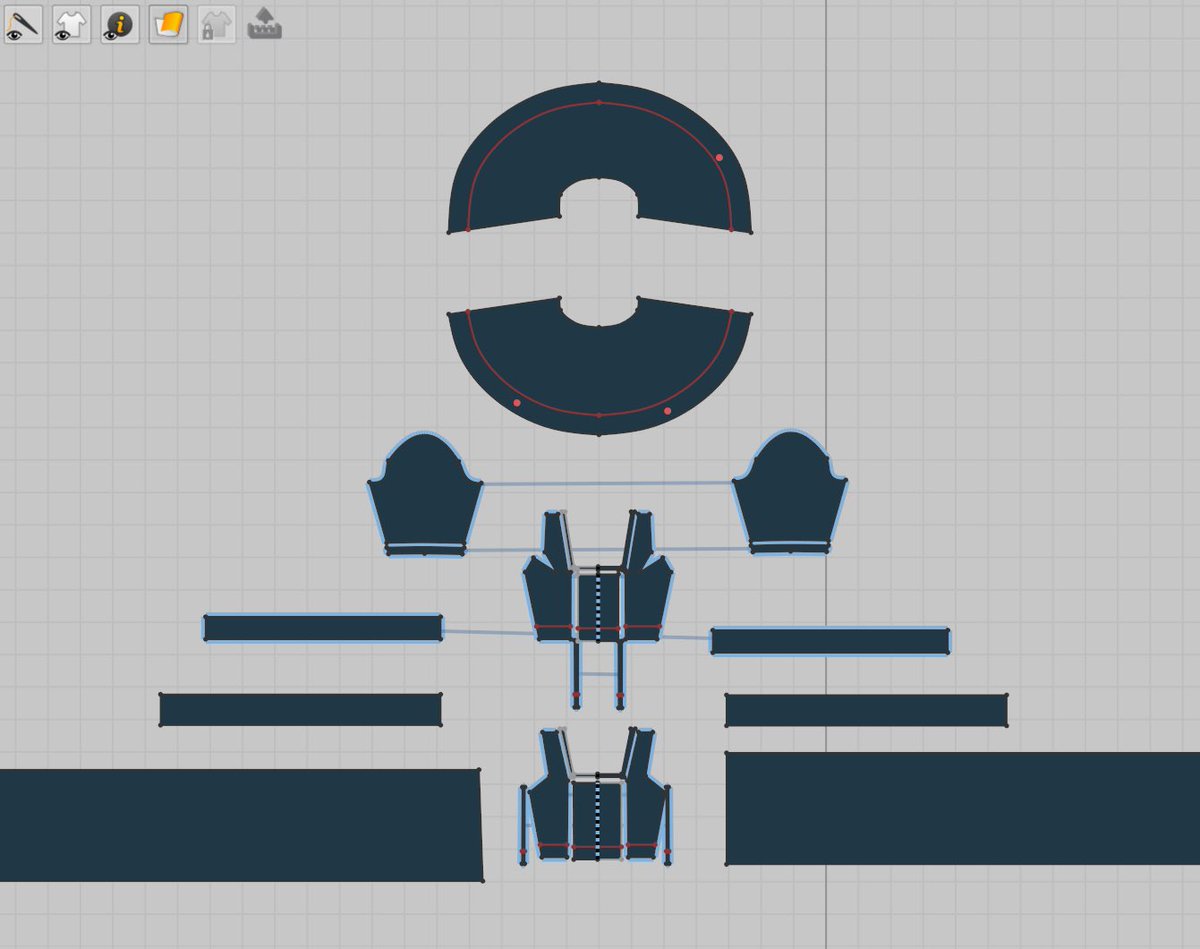Image resolution: width=1200 pixels, height=949 pixels.
Task: Toggle sewing line visibility (needle icon)
Action: pos(22,23)
